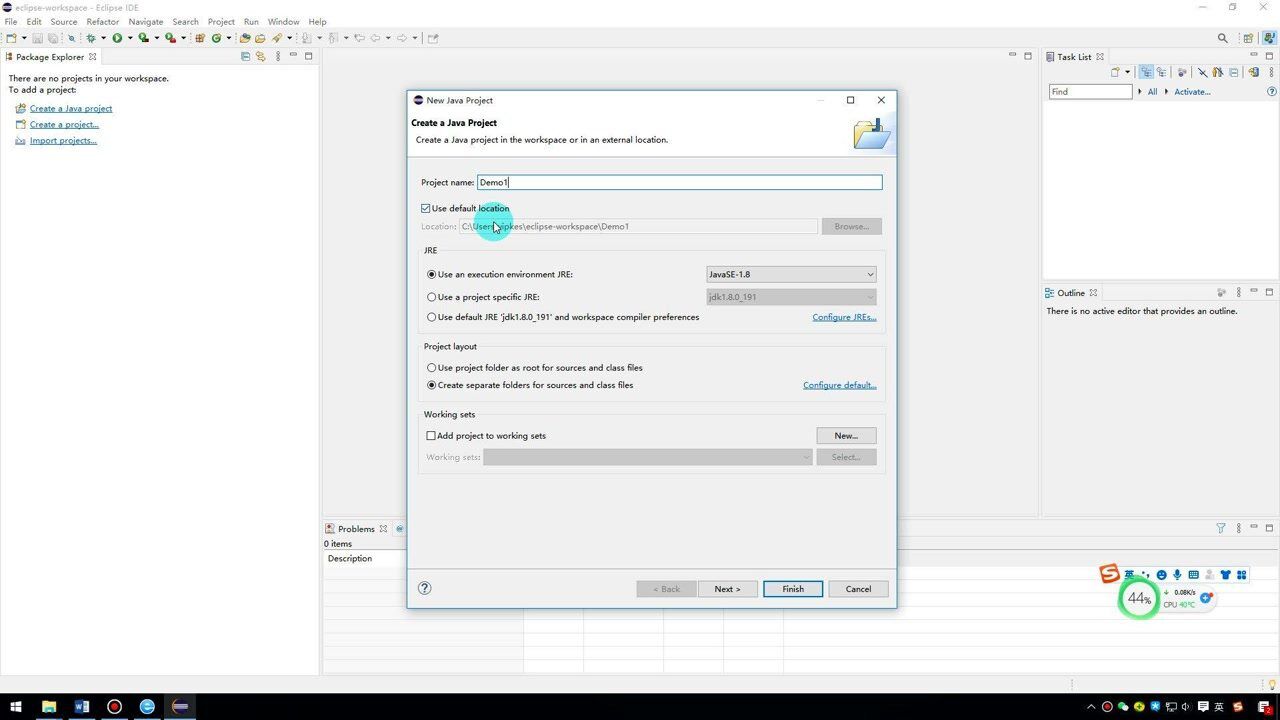Click Link with Editor in Package Explorer
Screen dimensions: 1280x720
261,57
